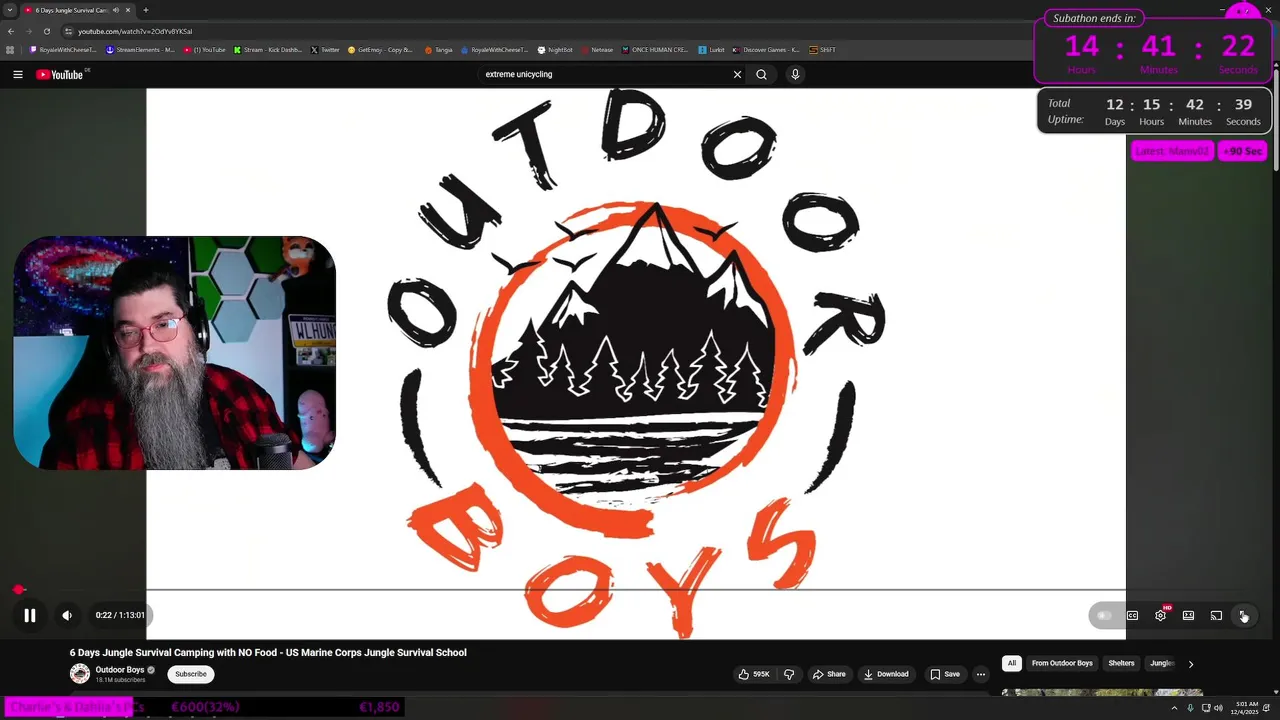Screen dimensions: 1280x720
Task: Focus the youtube.com address bar URL
Action: coord(135,31)
